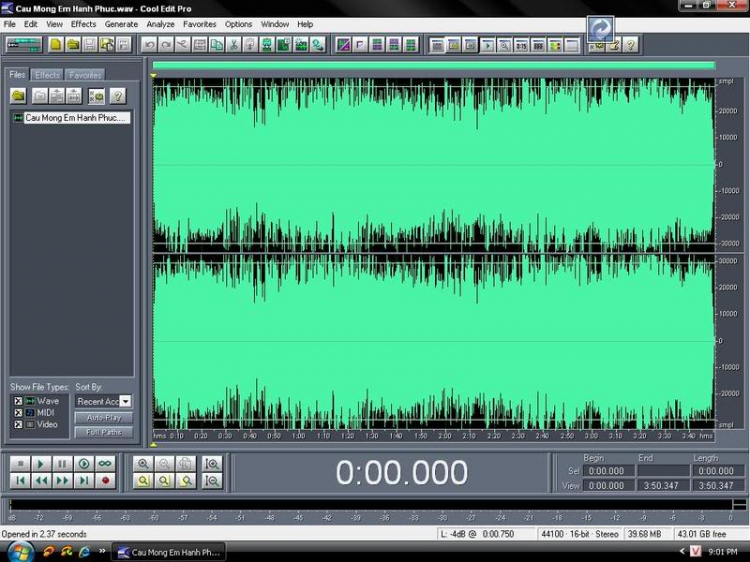Enable looped playback with the infinity button
This screenshot has width=750, height=562.
coord(105,463)
